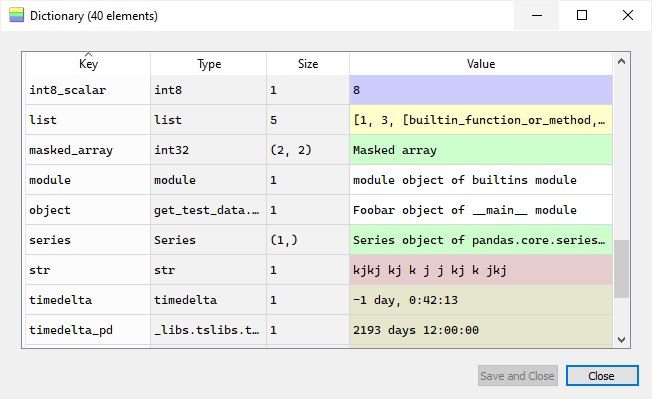This screenshot has height=399, width=652.
Task: Select the series key cell
Action: [88, 240]
